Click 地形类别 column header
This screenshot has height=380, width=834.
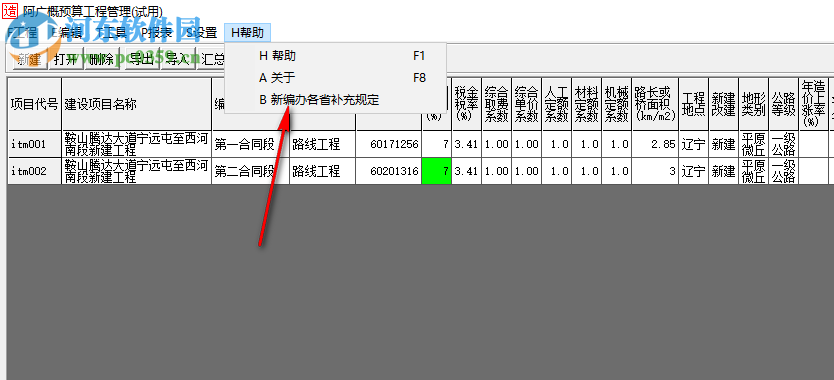(x=754, y=104)
